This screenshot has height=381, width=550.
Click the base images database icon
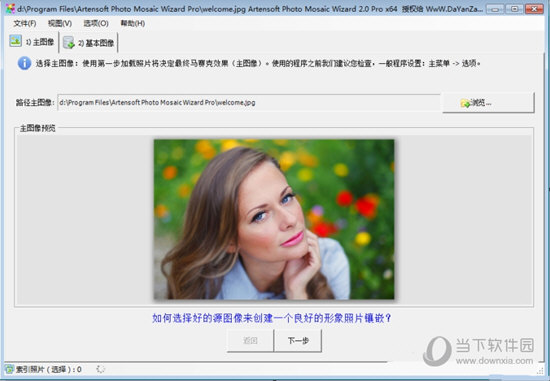(x=69, y=42)
